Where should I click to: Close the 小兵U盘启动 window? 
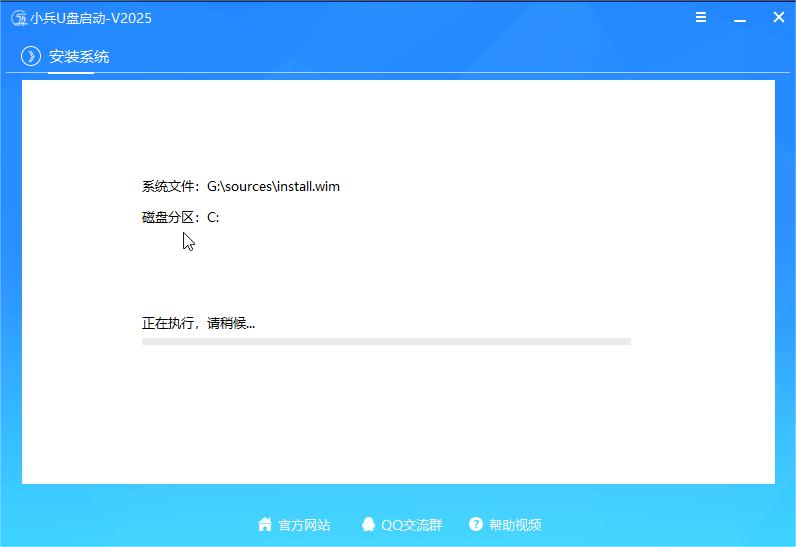coord(778,17)
